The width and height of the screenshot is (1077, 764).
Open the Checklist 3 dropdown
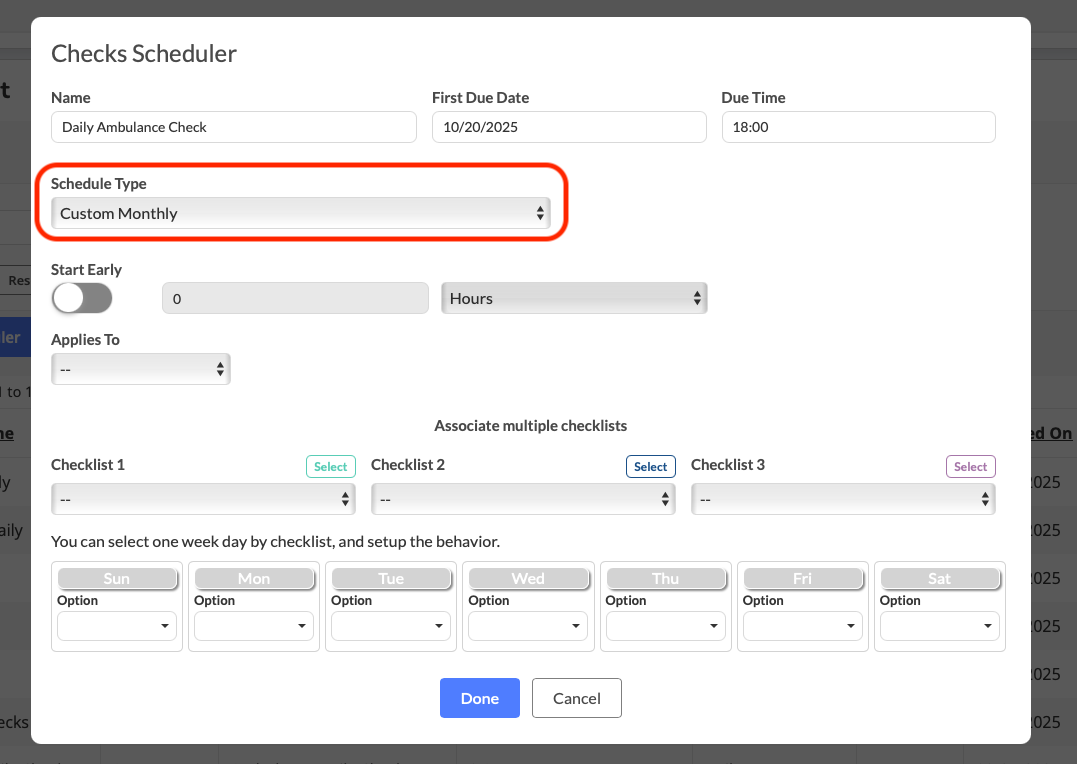[843, 498]
